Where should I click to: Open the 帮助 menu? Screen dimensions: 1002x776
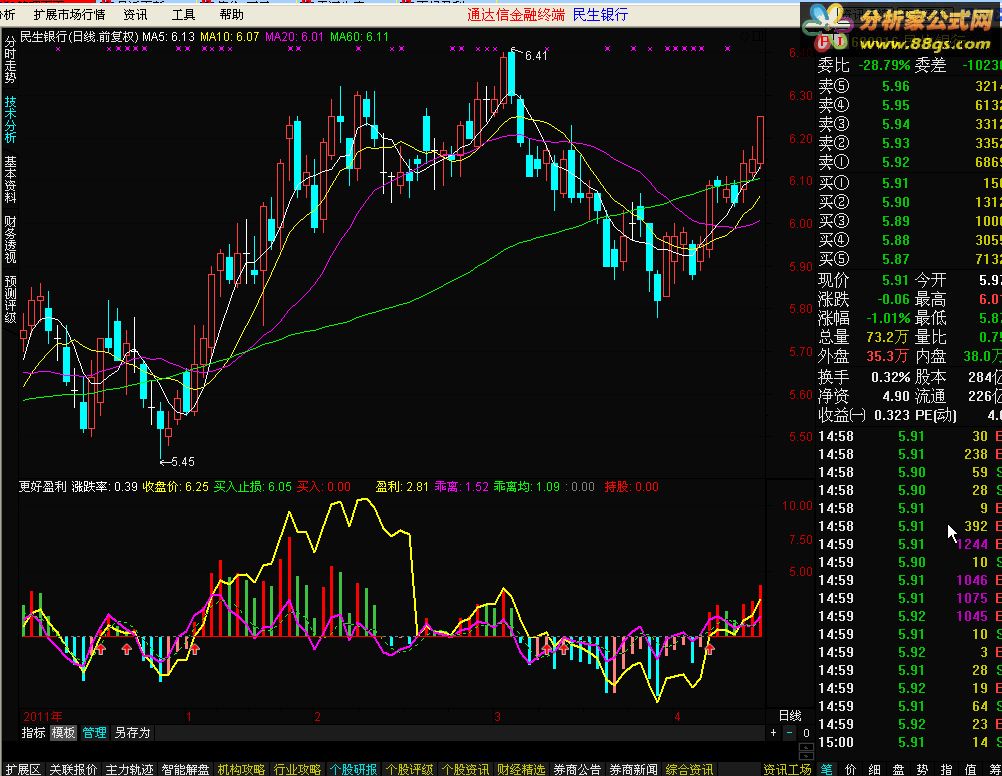[x=231, y=14]
